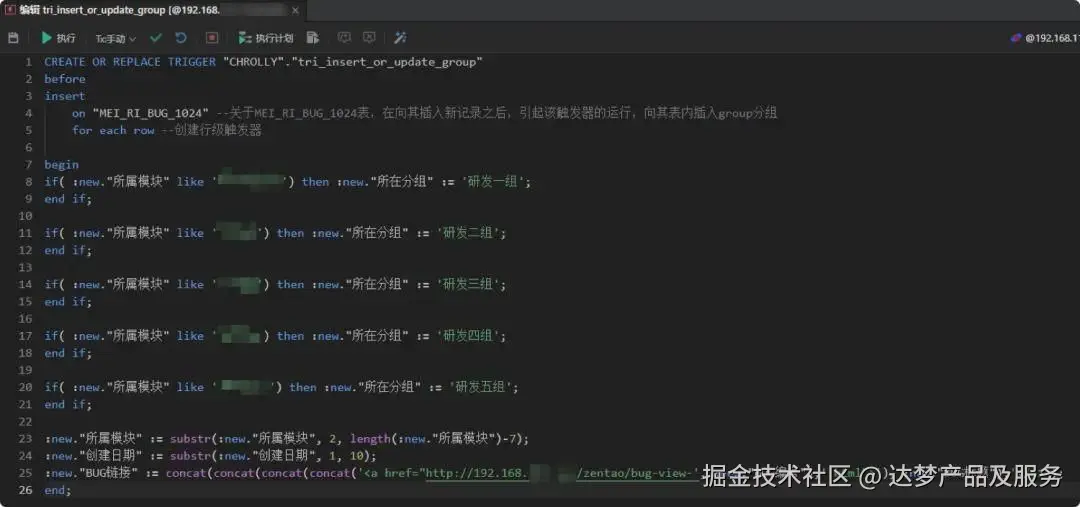Stop execution with the red square icon
Viewport: 1080px width, 507px height.
click(x=212, y=38)
